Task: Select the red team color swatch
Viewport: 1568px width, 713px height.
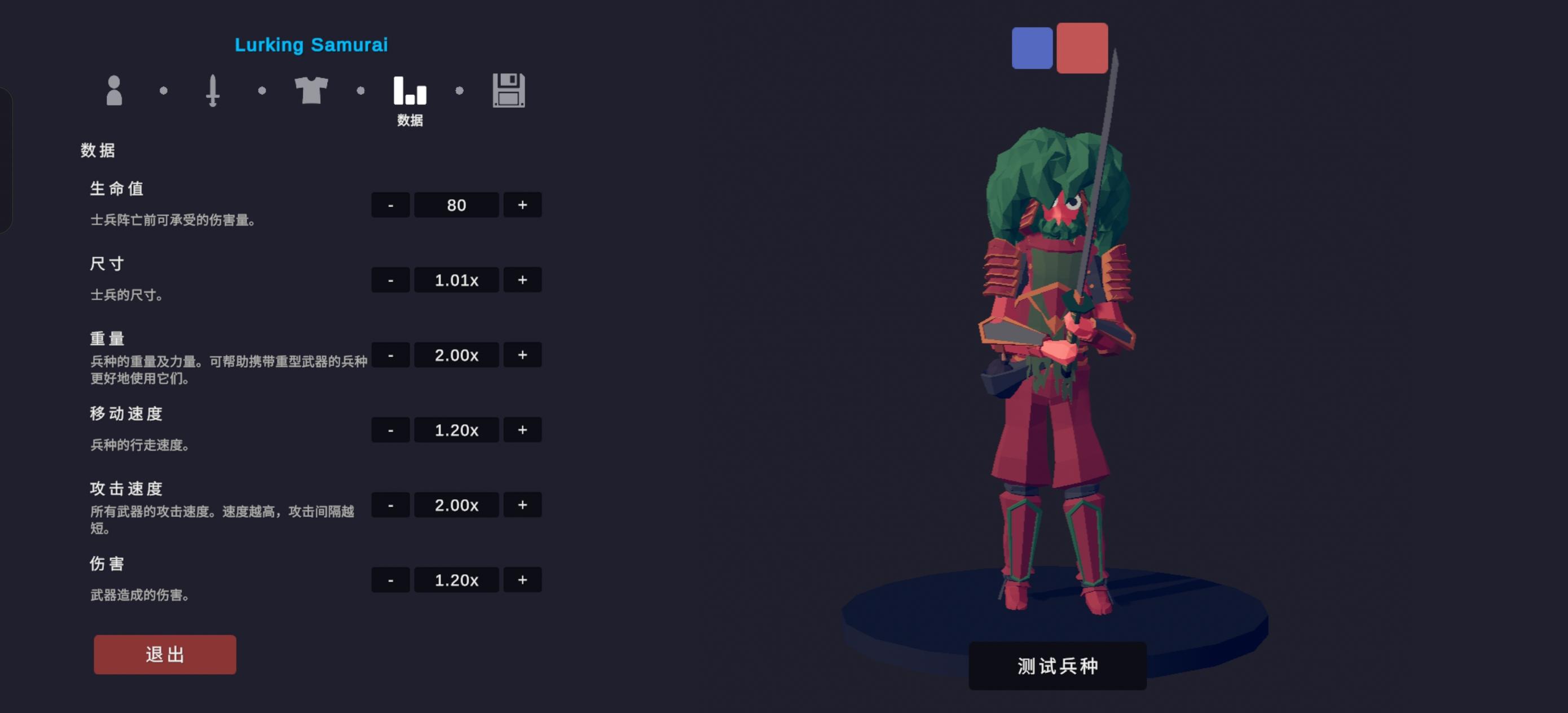Action: tap(1082, 47)
